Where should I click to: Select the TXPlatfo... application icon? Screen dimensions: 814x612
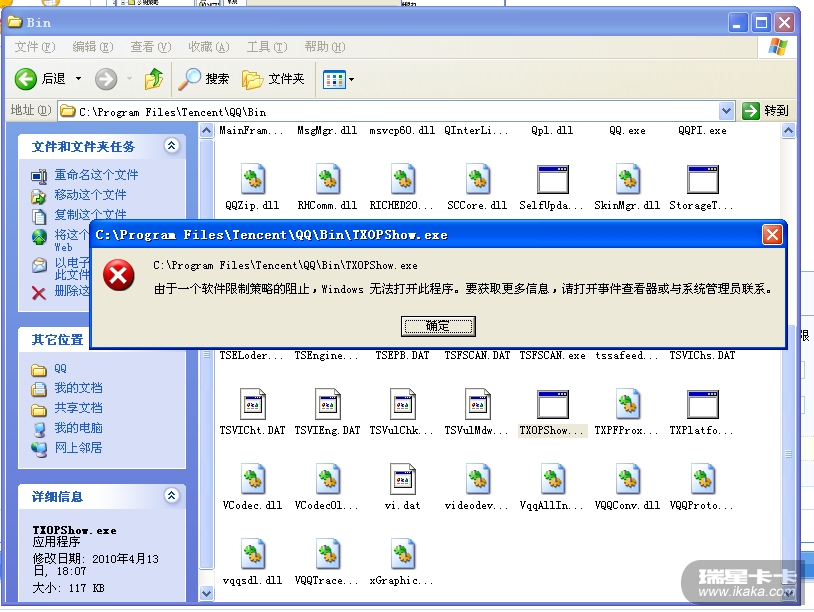pyautogui.click(x=702, y=404)
